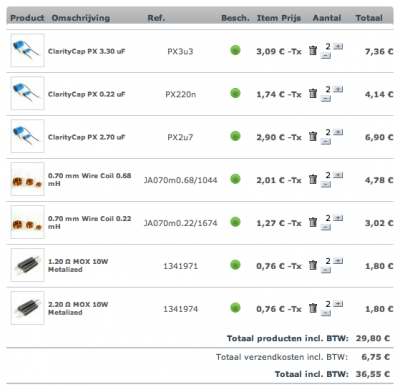Increase quantity of 0.22 mH Wire Coil
The image size is (400, 387).
338,218
